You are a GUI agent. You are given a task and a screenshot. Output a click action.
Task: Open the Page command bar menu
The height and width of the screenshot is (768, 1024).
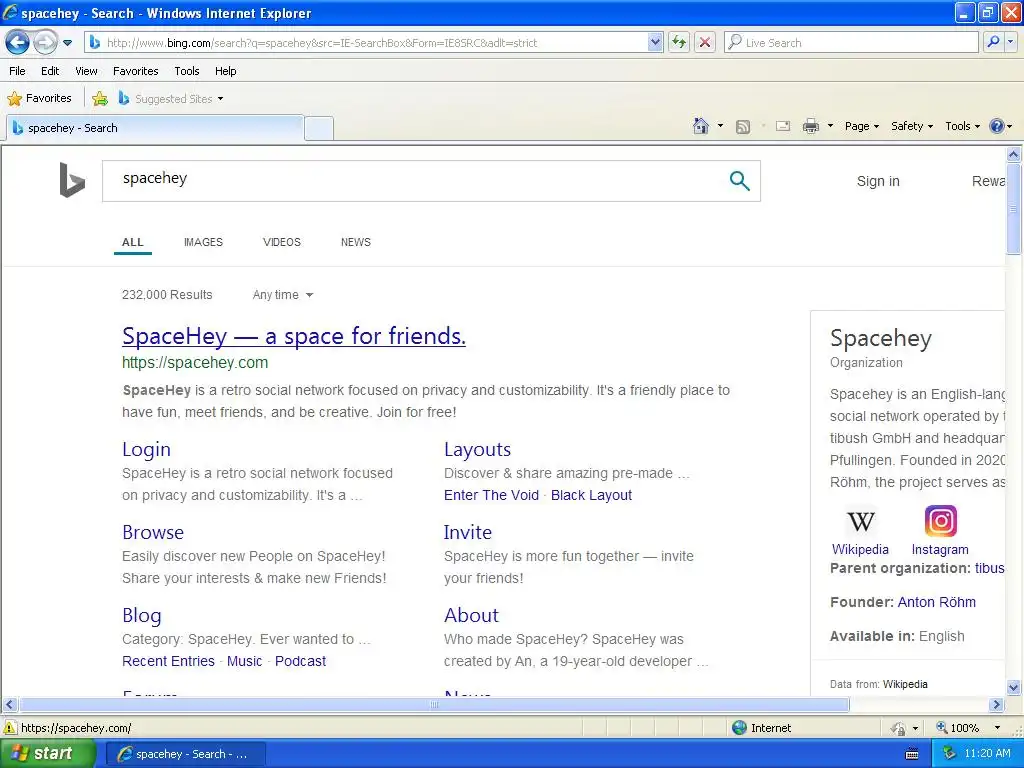(862, 126)
